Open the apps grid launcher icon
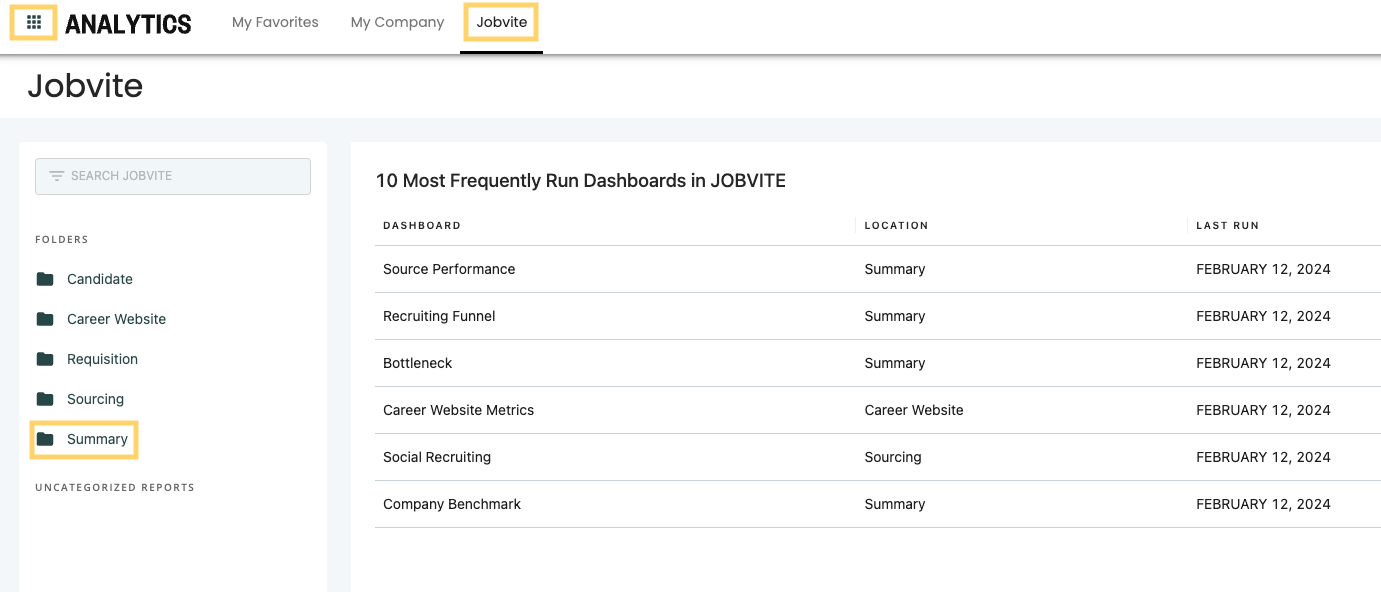Image resolution: width=1381 pixels, height=592 pixels. click(x=34, y=22)
